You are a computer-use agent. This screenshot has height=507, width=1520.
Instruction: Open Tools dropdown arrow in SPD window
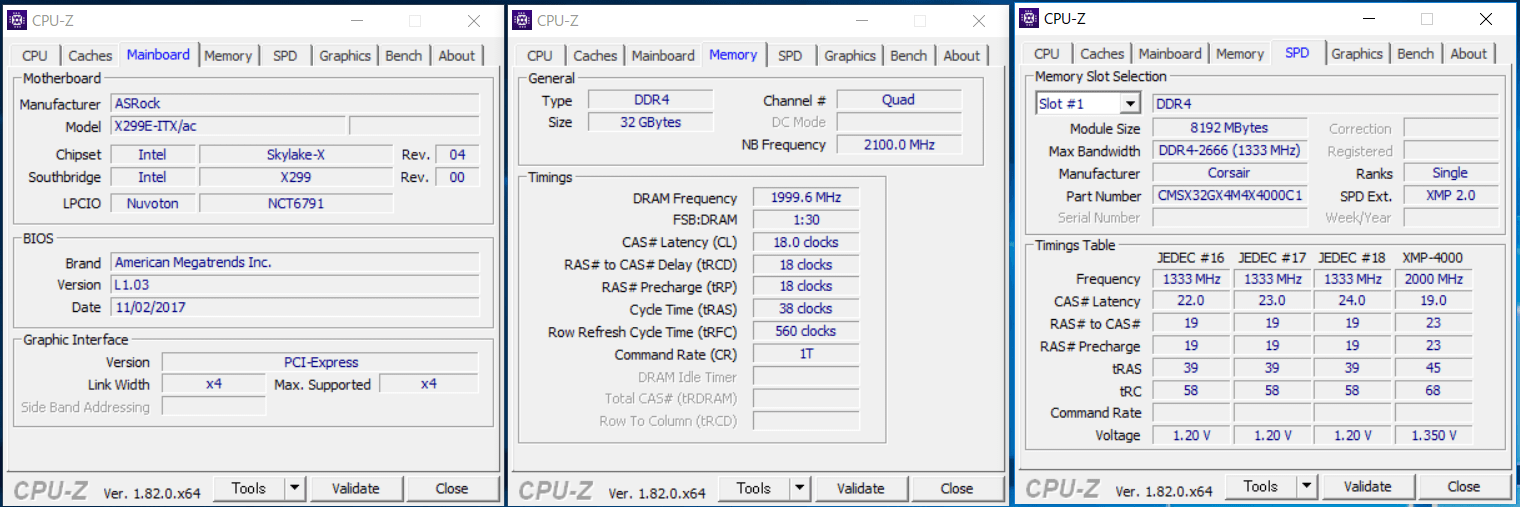[x=1307, y=486]
